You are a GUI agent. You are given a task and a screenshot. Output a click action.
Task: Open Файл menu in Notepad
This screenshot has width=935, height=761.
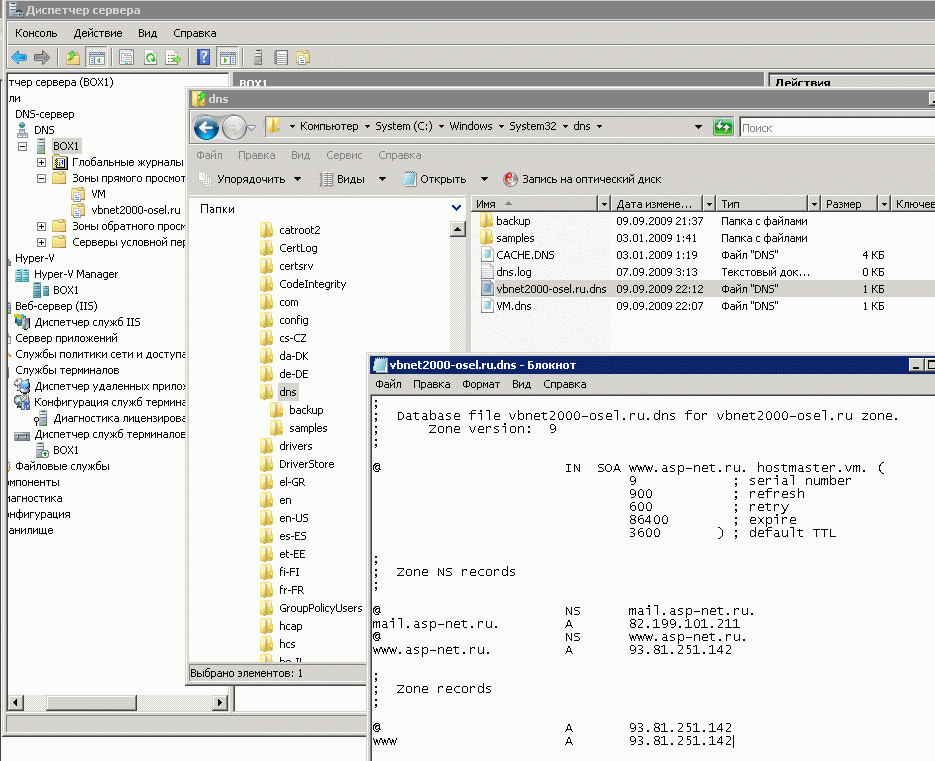[388, 385]
